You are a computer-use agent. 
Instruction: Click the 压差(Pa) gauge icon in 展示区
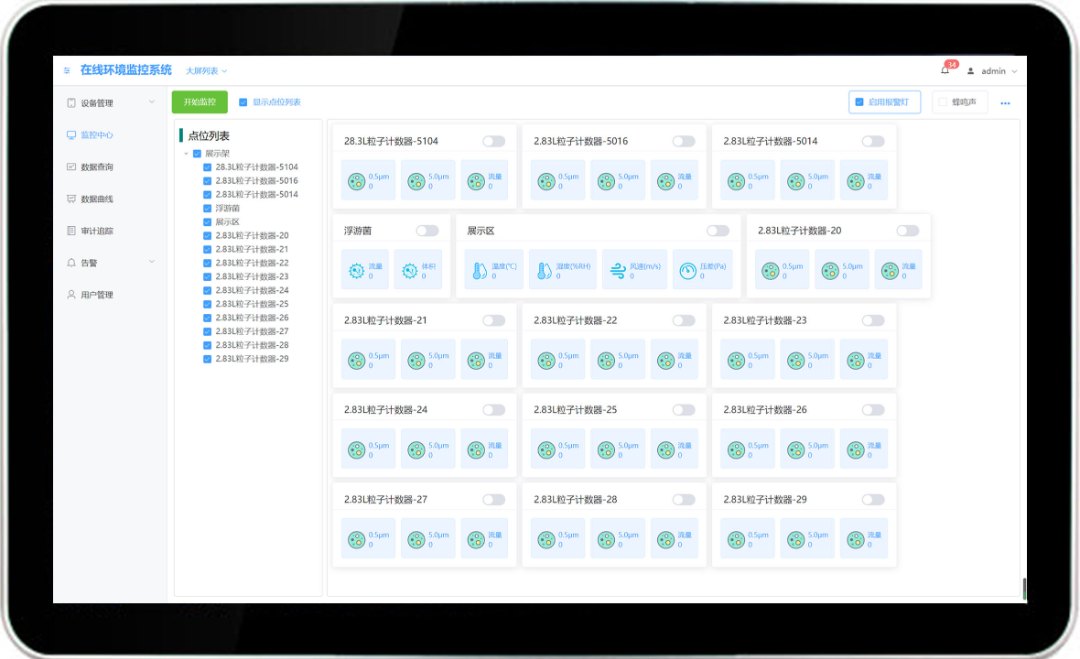(687, 271)
